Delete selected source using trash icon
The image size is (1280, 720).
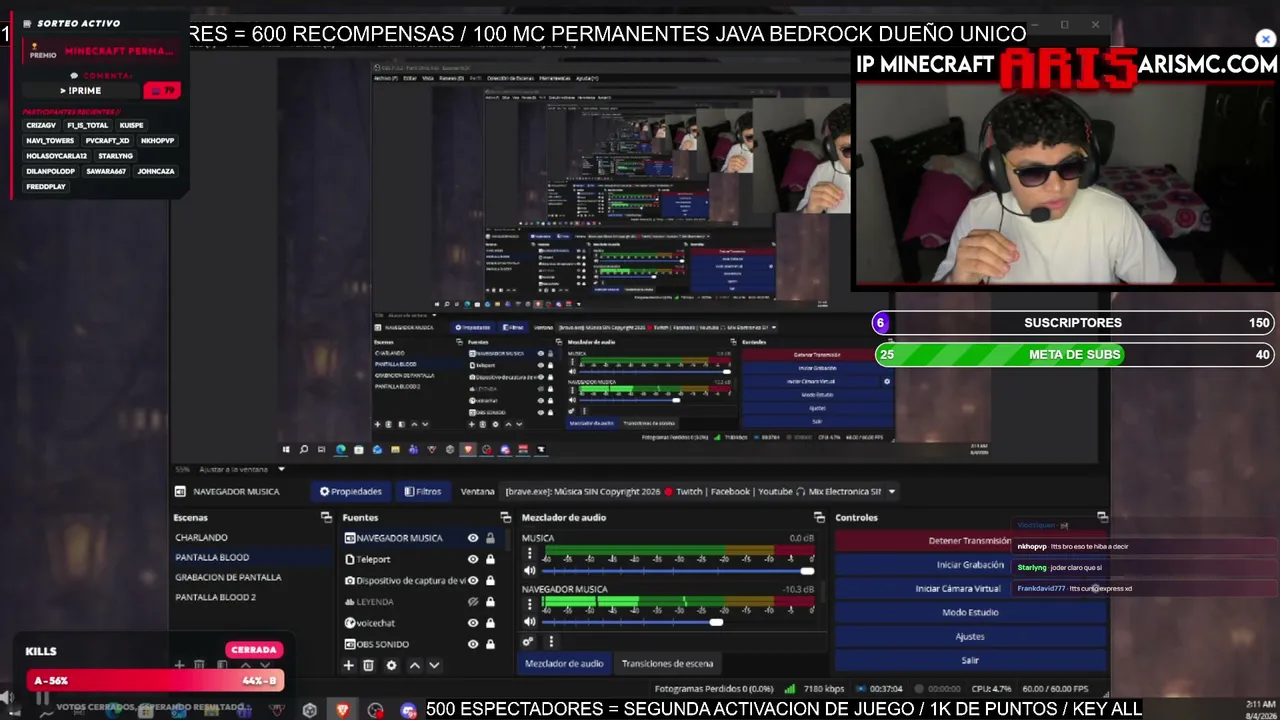pyautogui.click(x=368, y=665)
